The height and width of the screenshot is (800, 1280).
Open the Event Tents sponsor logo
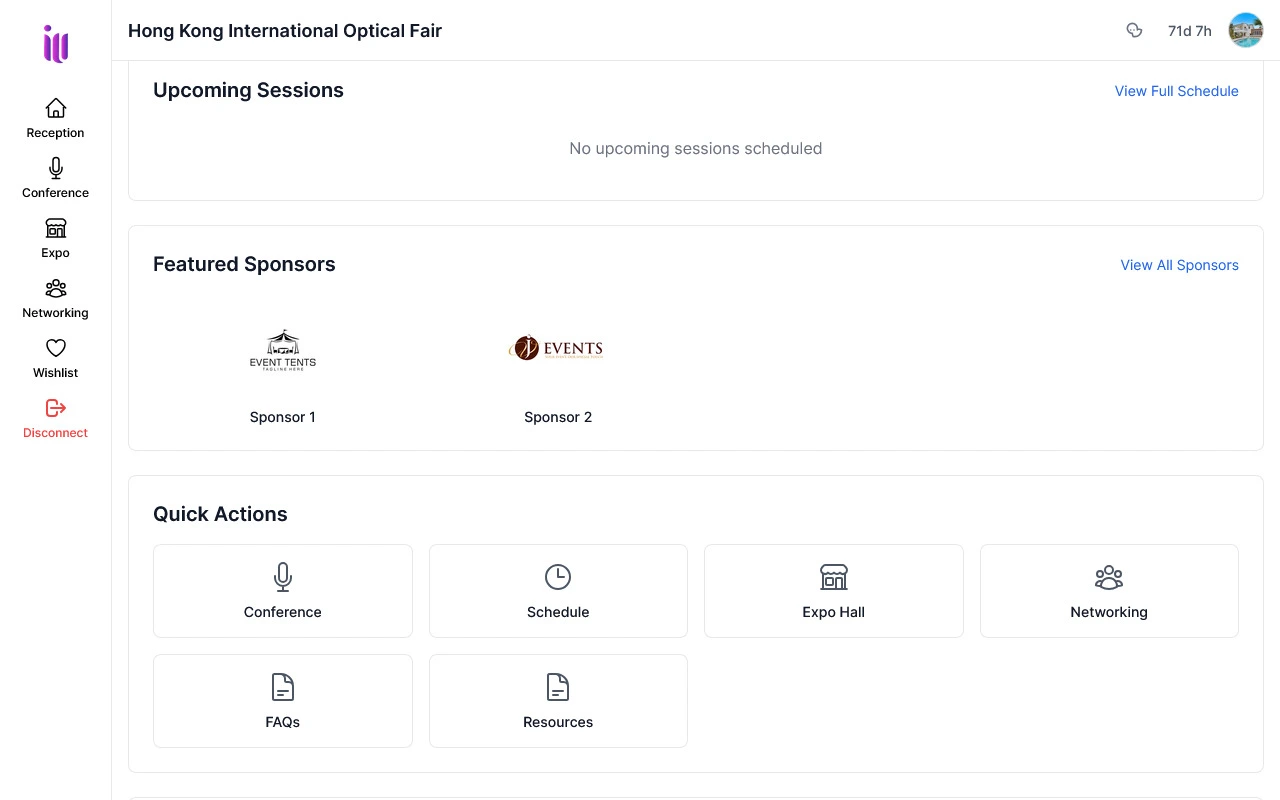click(283, 350)
